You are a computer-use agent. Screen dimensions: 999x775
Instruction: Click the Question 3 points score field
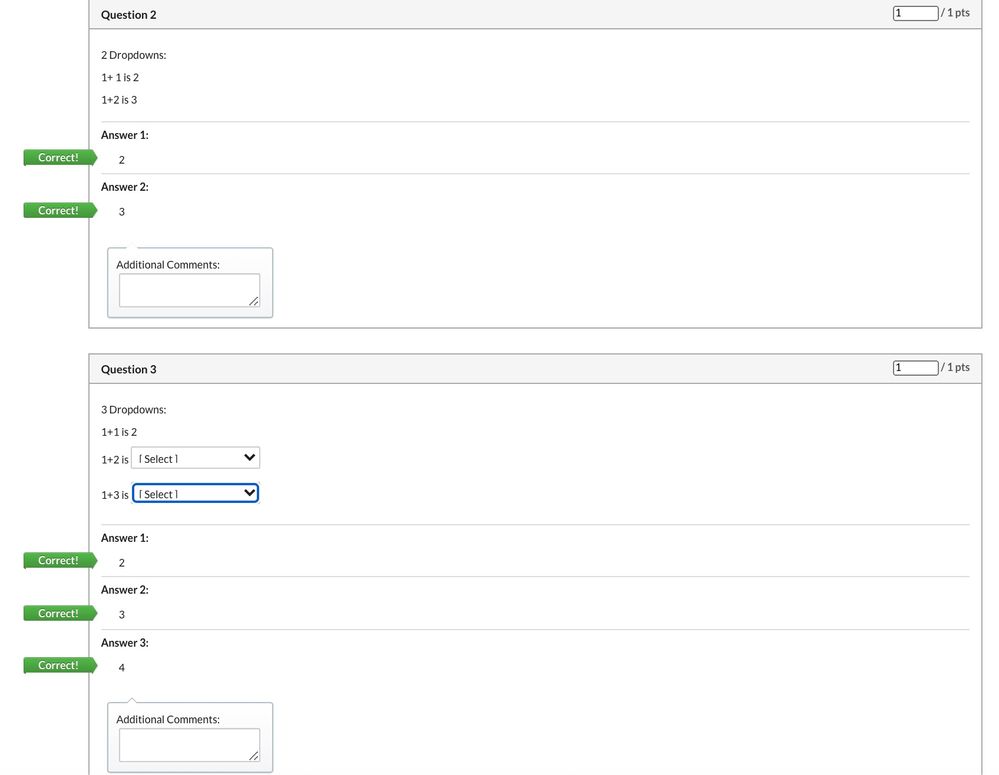coord(915,368)
